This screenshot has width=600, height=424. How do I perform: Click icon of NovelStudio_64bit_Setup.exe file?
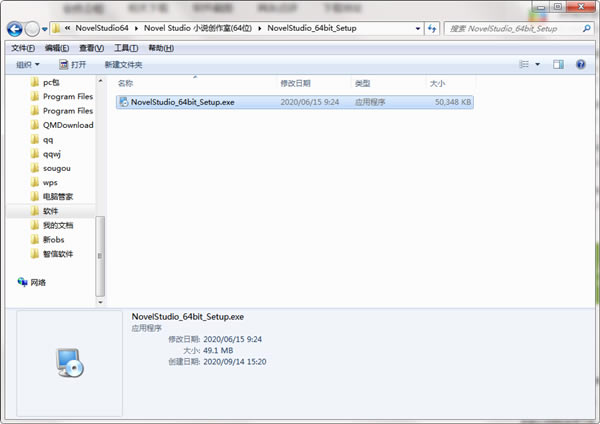(x=124, y=102)
